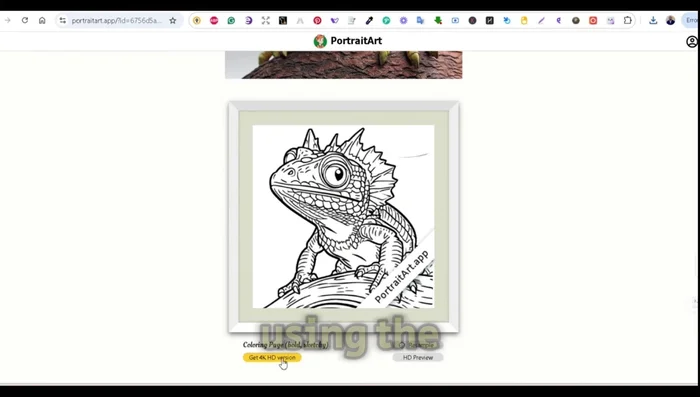Open the red ABP adblock extension

214,21
